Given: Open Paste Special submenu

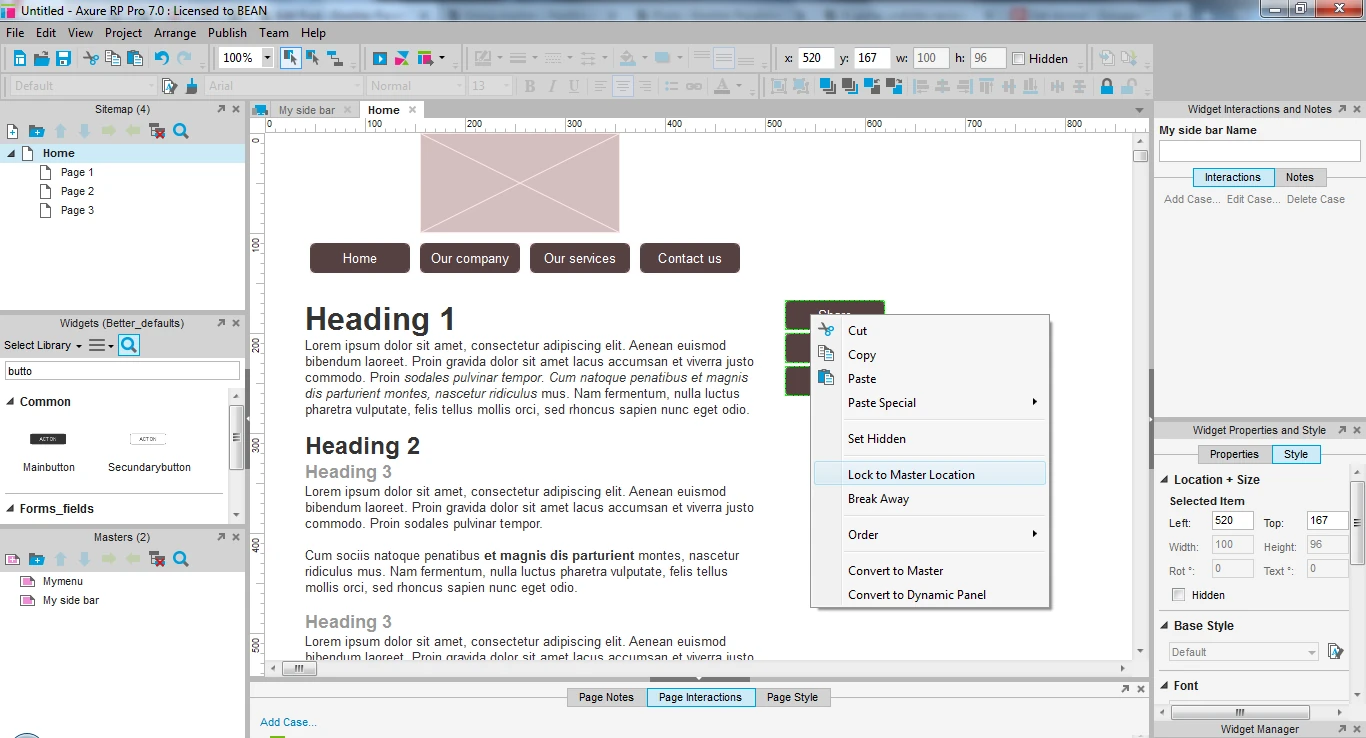Looking at the screenshot, I should tap(930, 403).
